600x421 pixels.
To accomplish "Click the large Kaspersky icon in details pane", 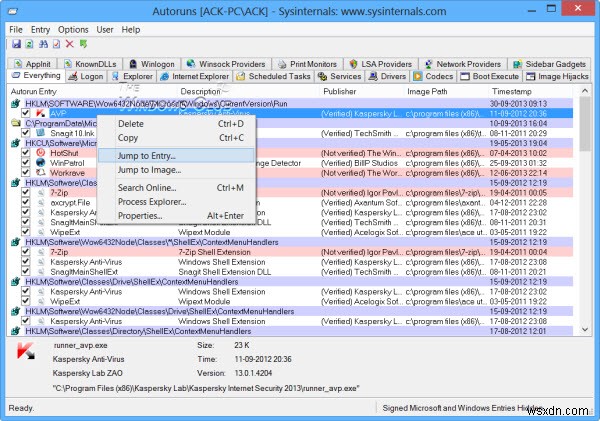I will [x=24, y=350].
